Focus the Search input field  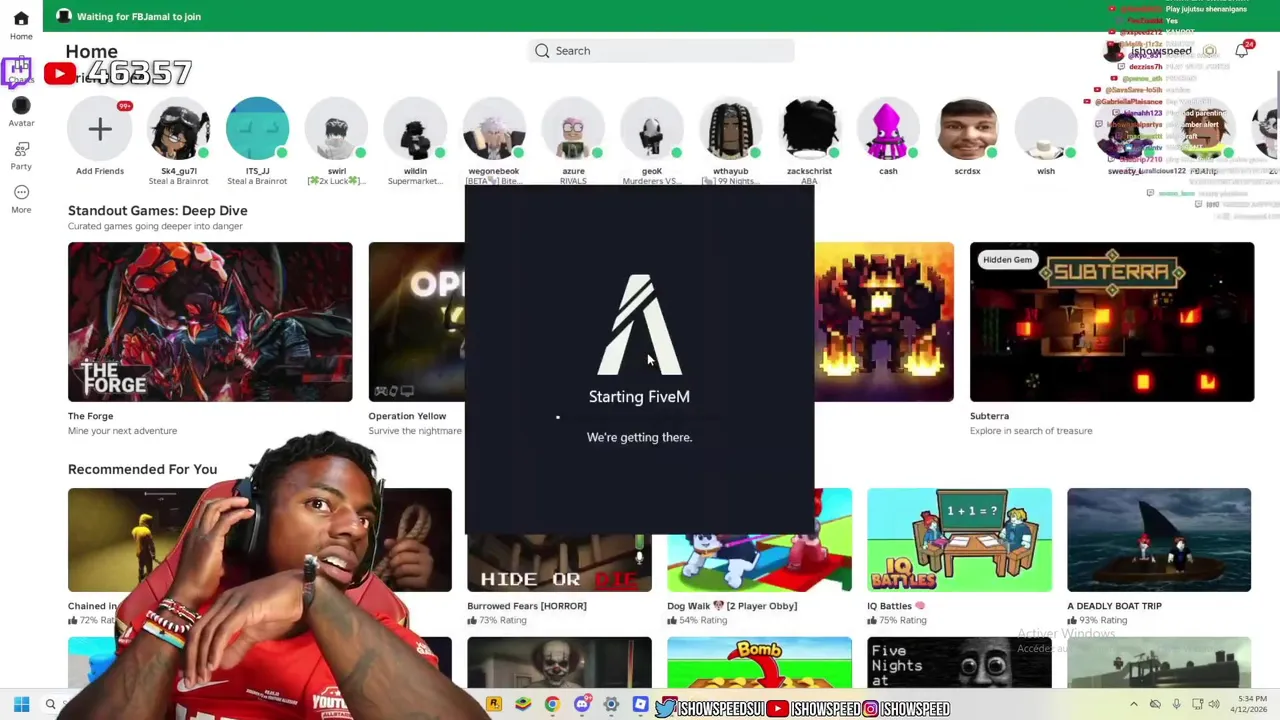click(x=661, y=51)
